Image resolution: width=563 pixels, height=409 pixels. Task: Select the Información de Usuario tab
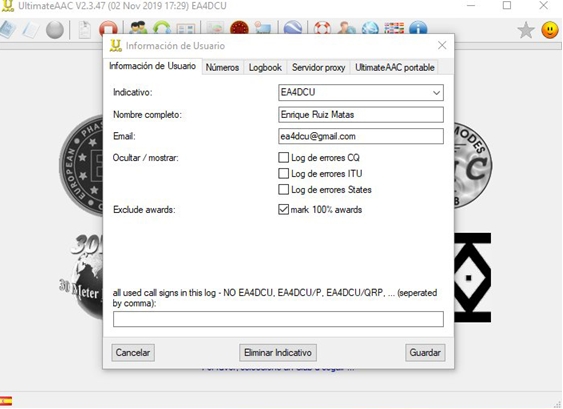click(152, 66)
